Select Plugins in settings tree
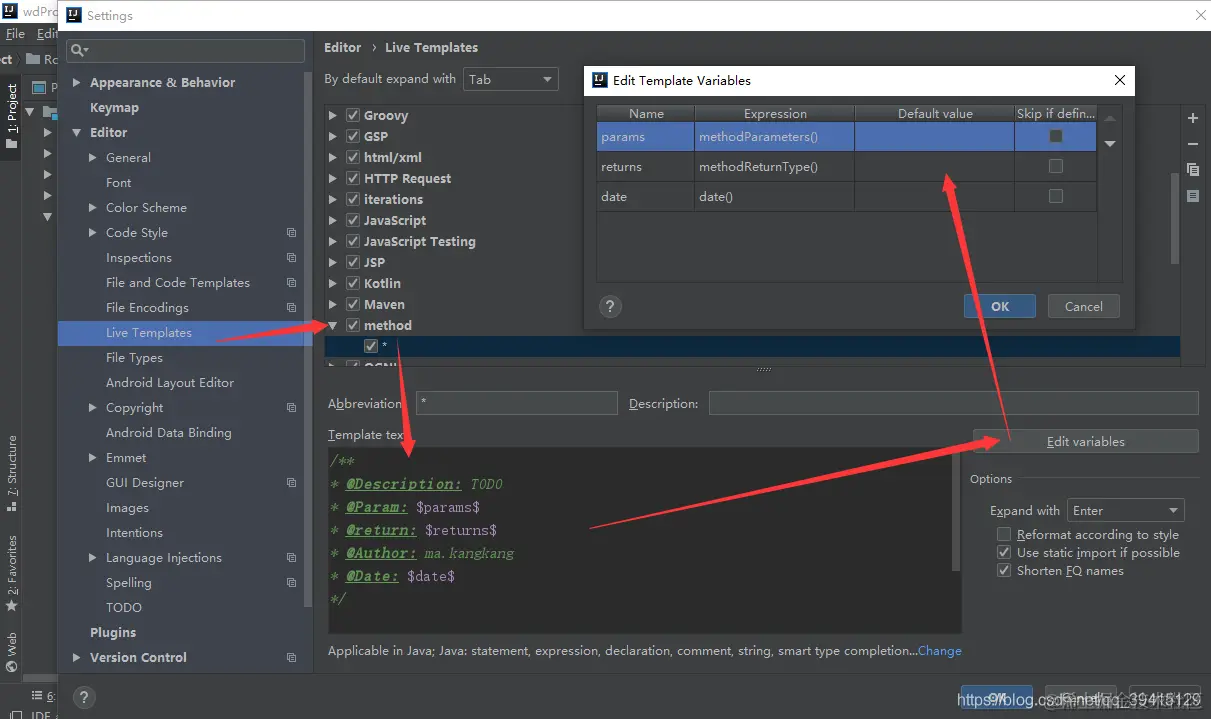This screenshot has width=1211, height=719. (x=113, y=633)
